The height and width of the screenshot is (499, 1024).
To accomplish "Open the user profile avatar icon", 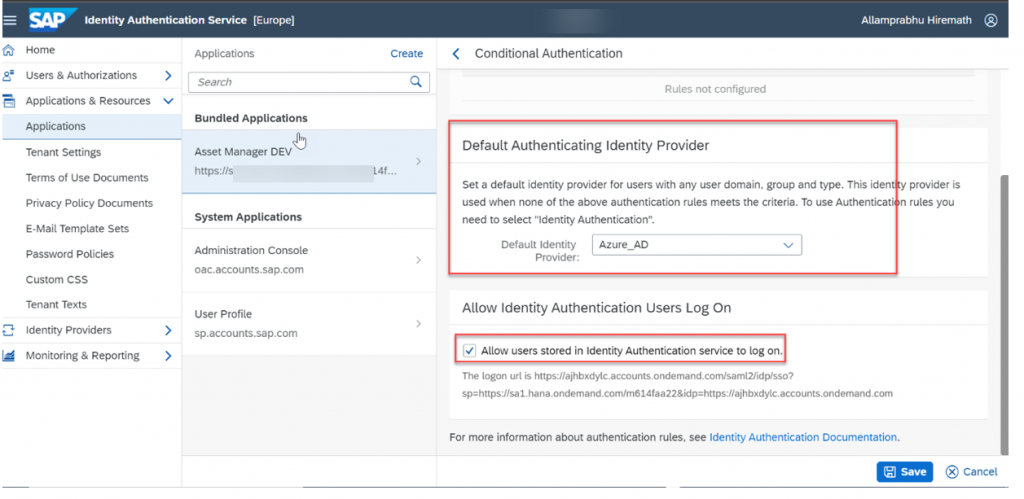I will 991,20.
